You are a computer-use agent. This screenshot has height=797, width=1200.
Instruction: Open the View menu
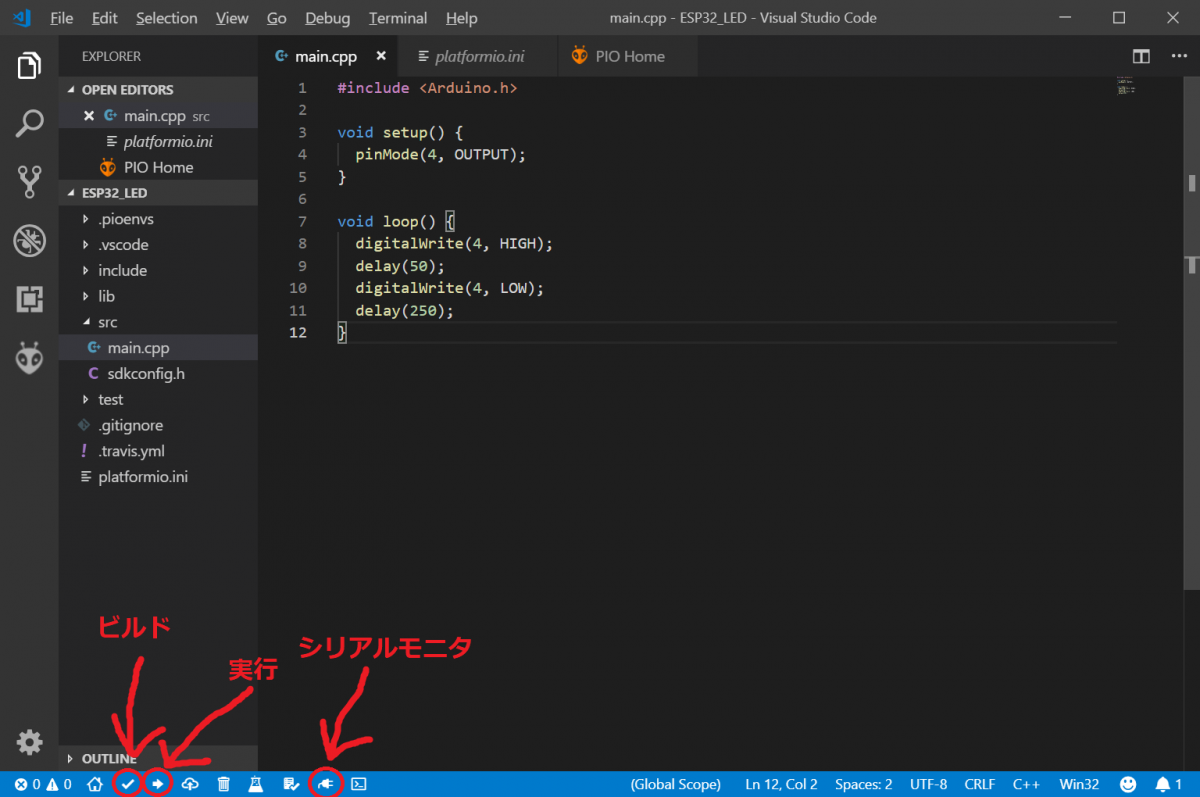point(232,18)
